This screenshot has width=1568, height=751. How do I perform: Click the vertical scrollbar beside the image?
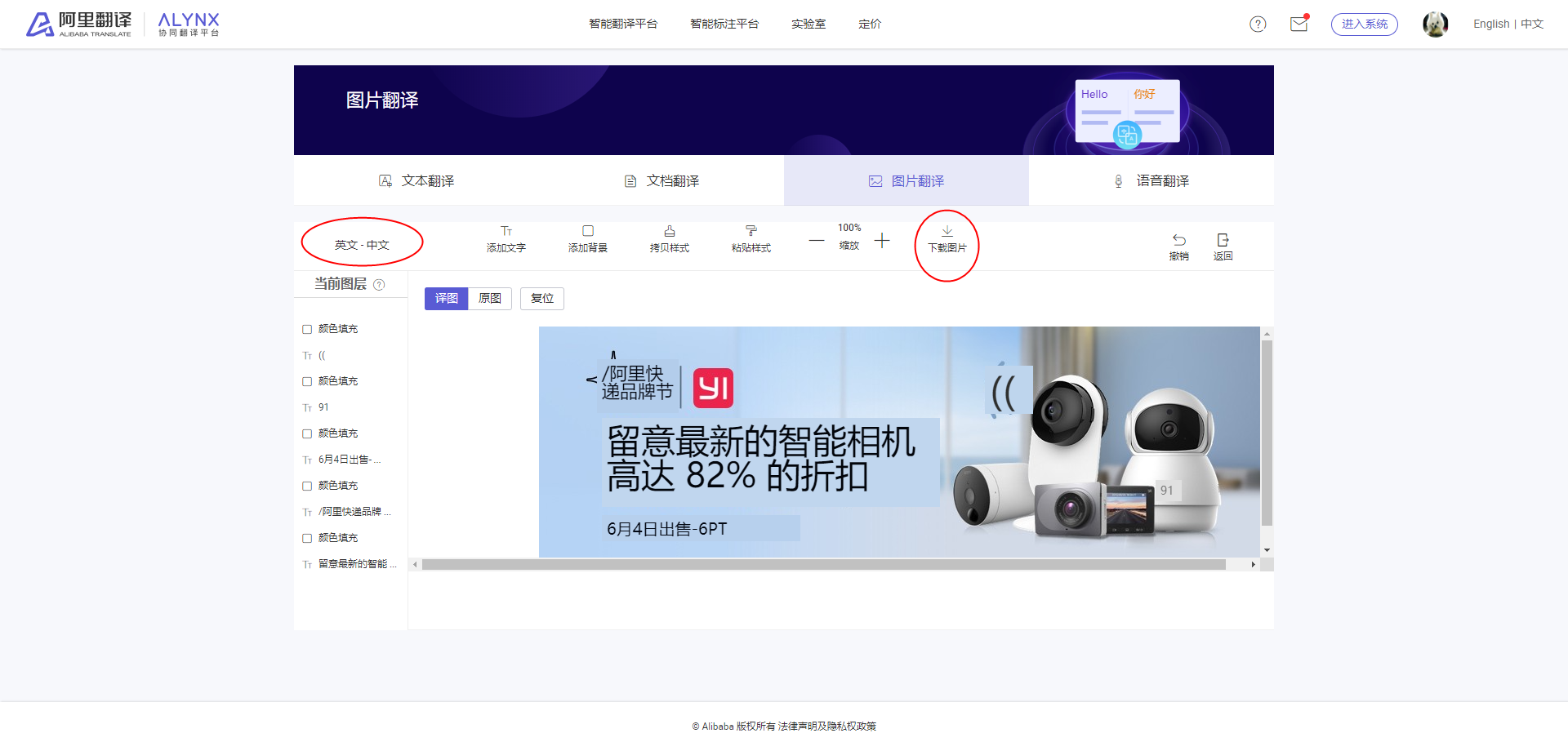click(x=1267, y=433)
